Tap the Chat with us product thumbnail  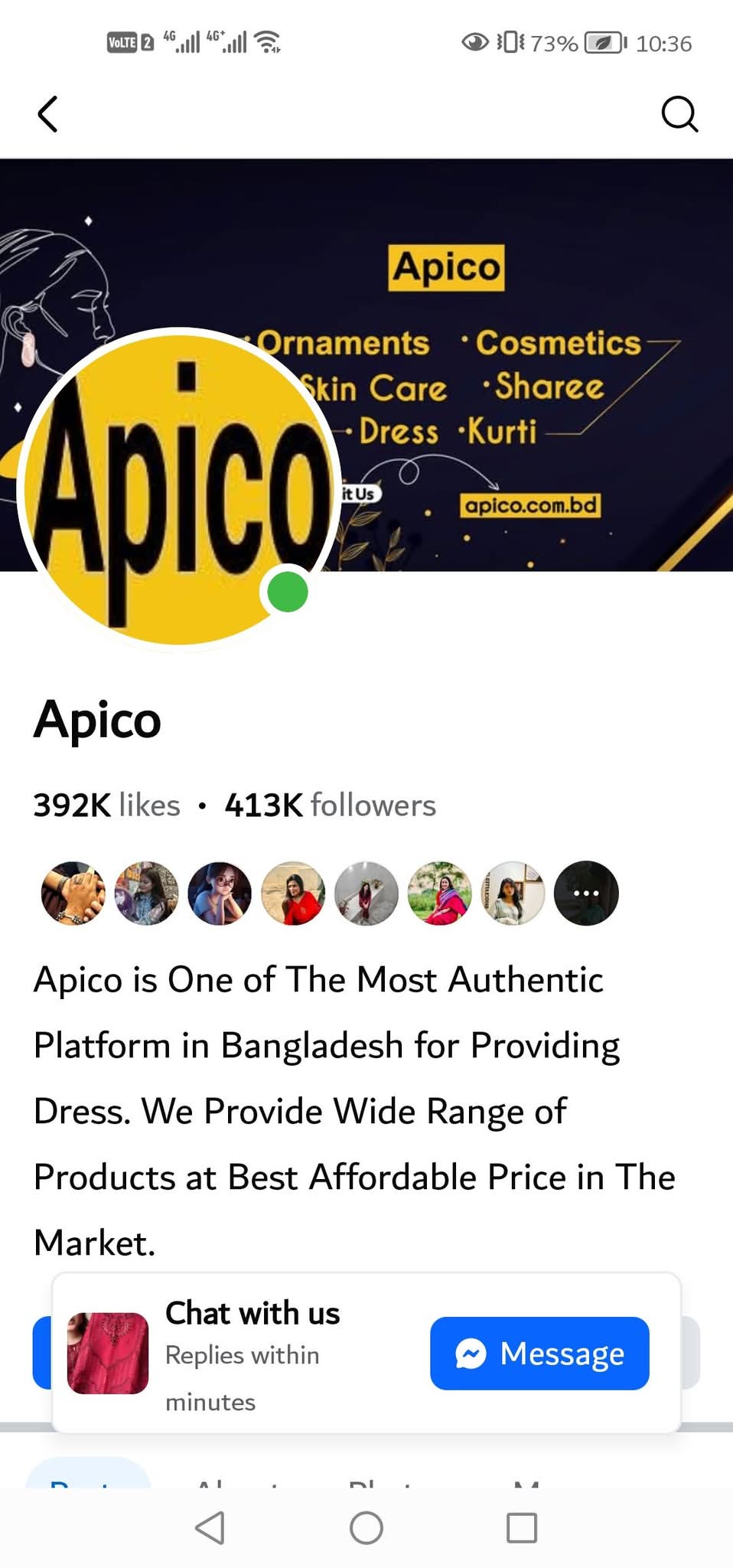coord(108,1353)
